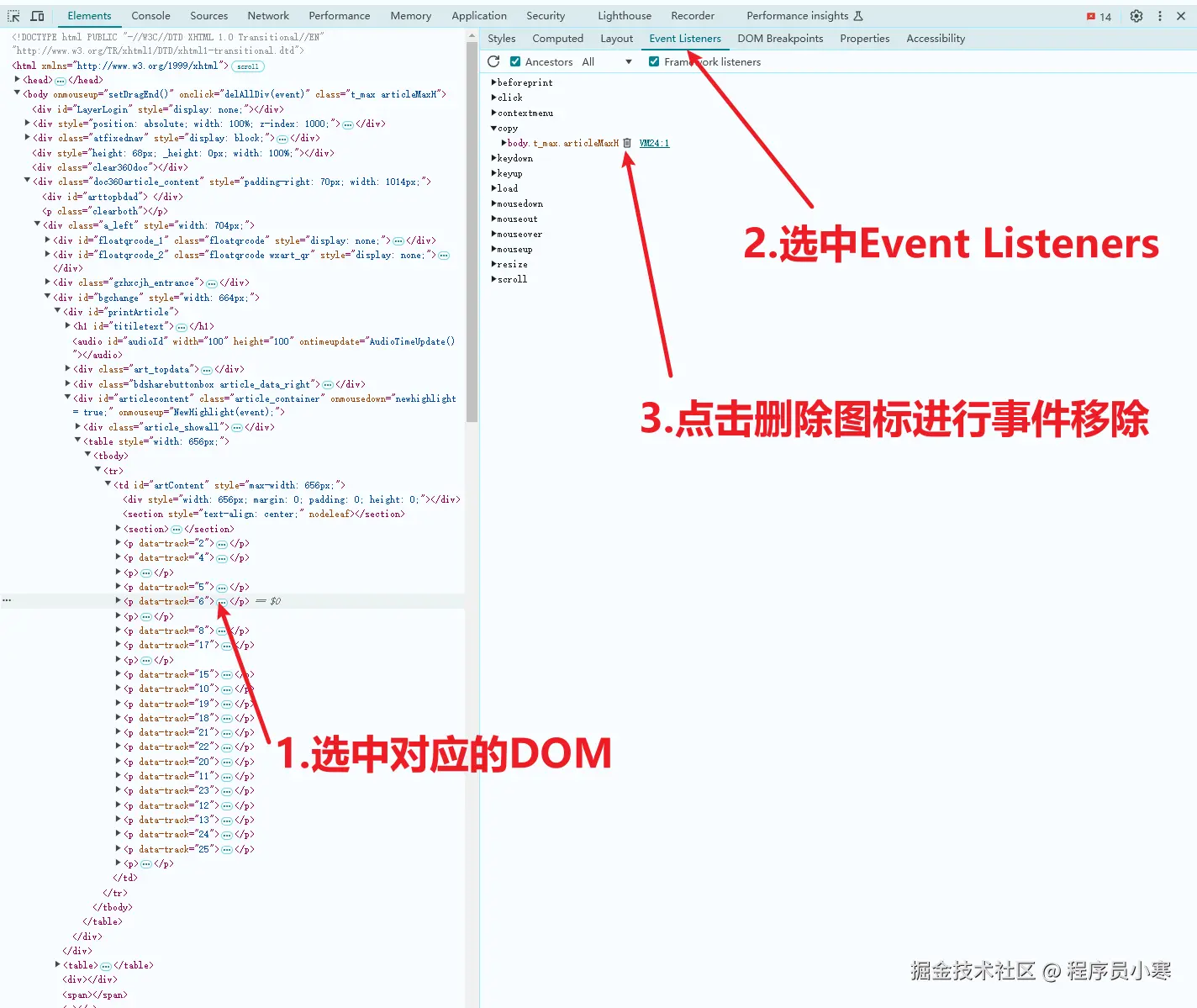This screenshot has height=1008, width=1197.
Task: Click ellipsis badge in article_showall div row
Action: (238, 428)
